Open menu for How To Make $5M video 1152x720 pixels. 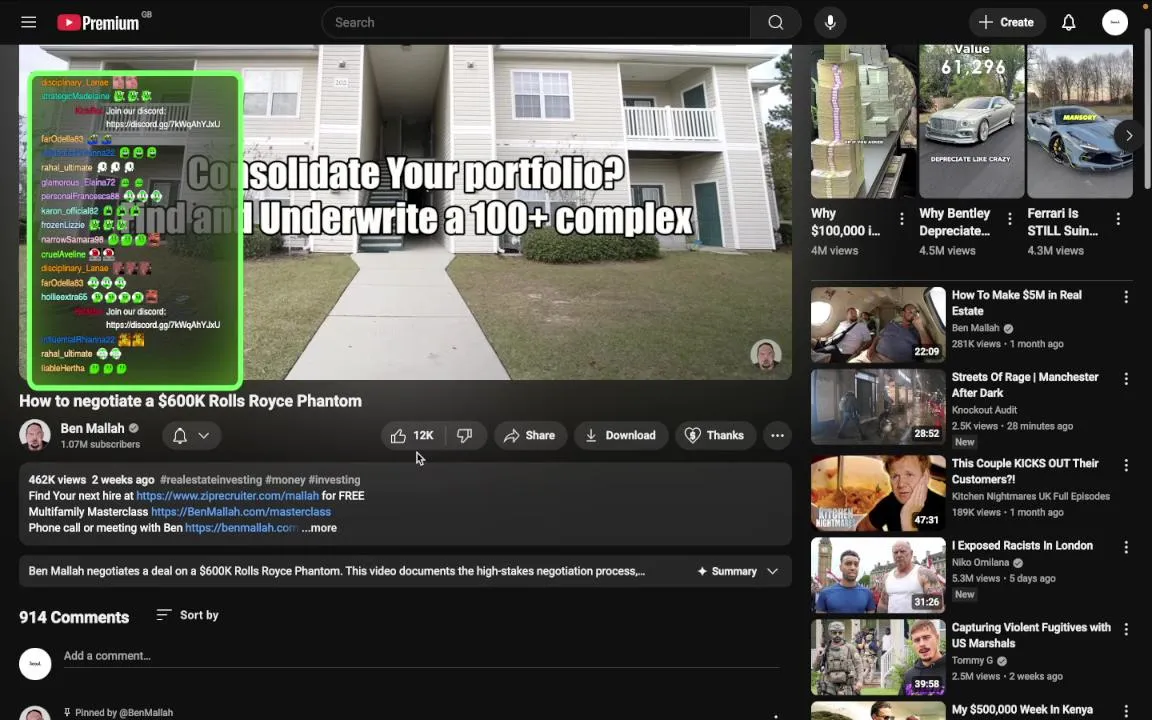(1126, 297)
